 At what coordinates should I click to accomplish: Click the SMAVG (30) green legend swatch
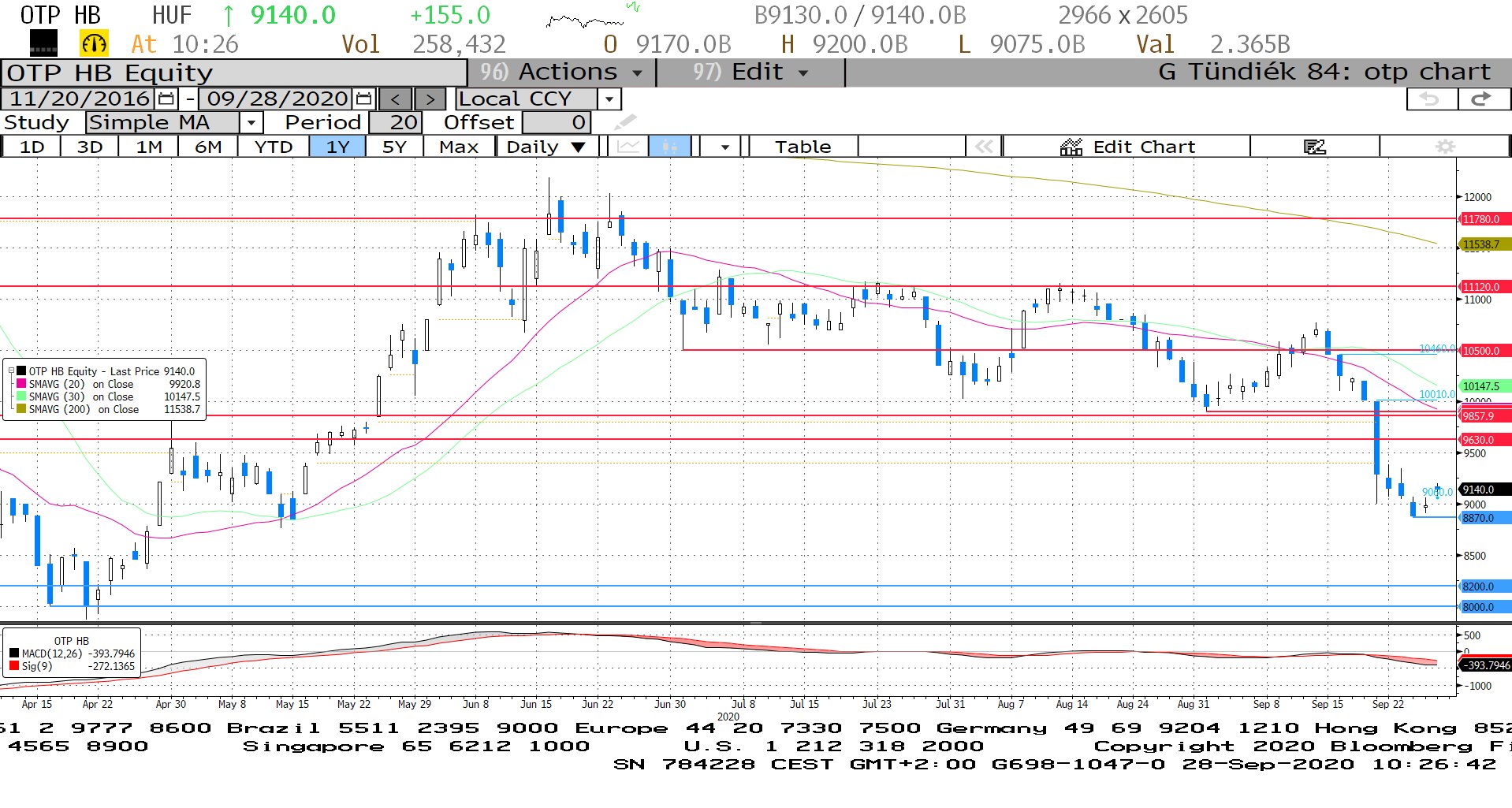pos(21,397)
